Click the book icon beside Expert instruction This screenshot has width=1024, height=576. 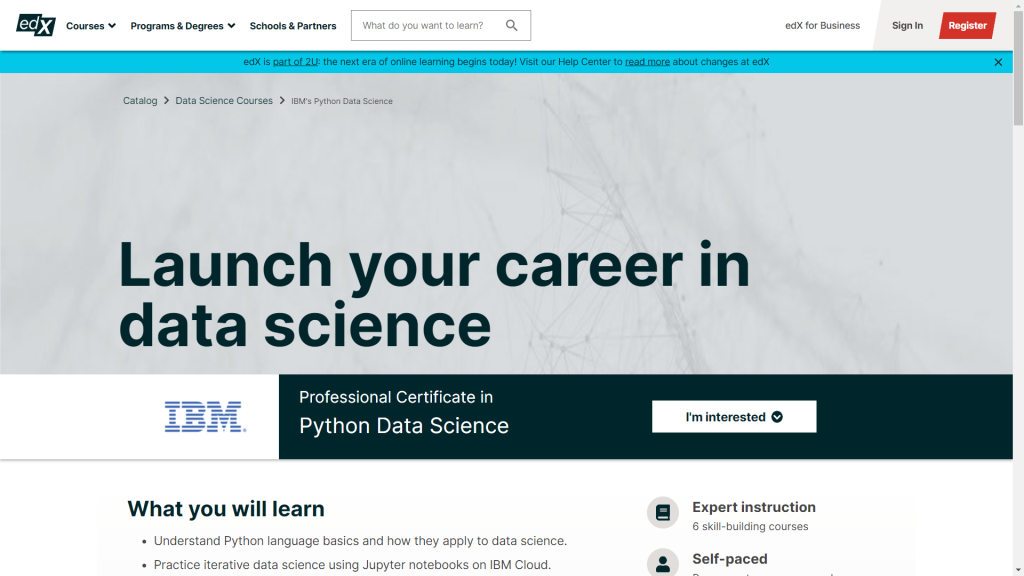pos(663,512)
